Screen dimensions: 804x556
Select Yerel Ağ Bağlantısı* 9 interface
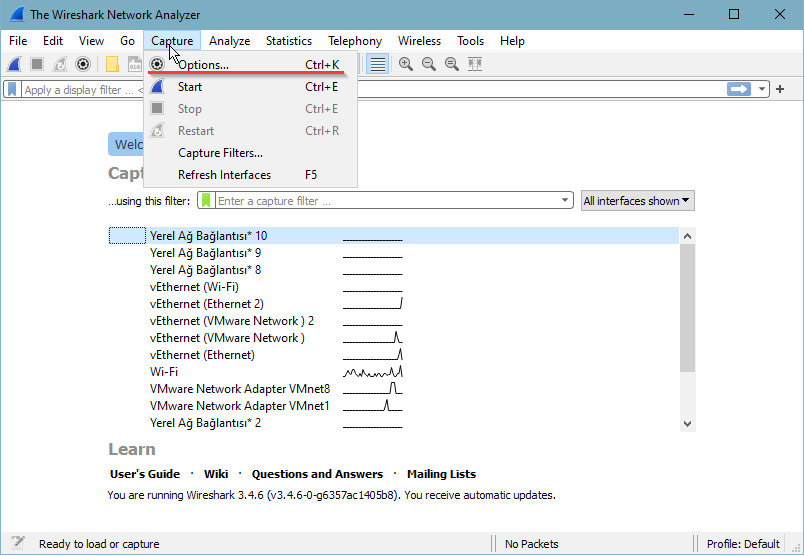tap(393, 253)
